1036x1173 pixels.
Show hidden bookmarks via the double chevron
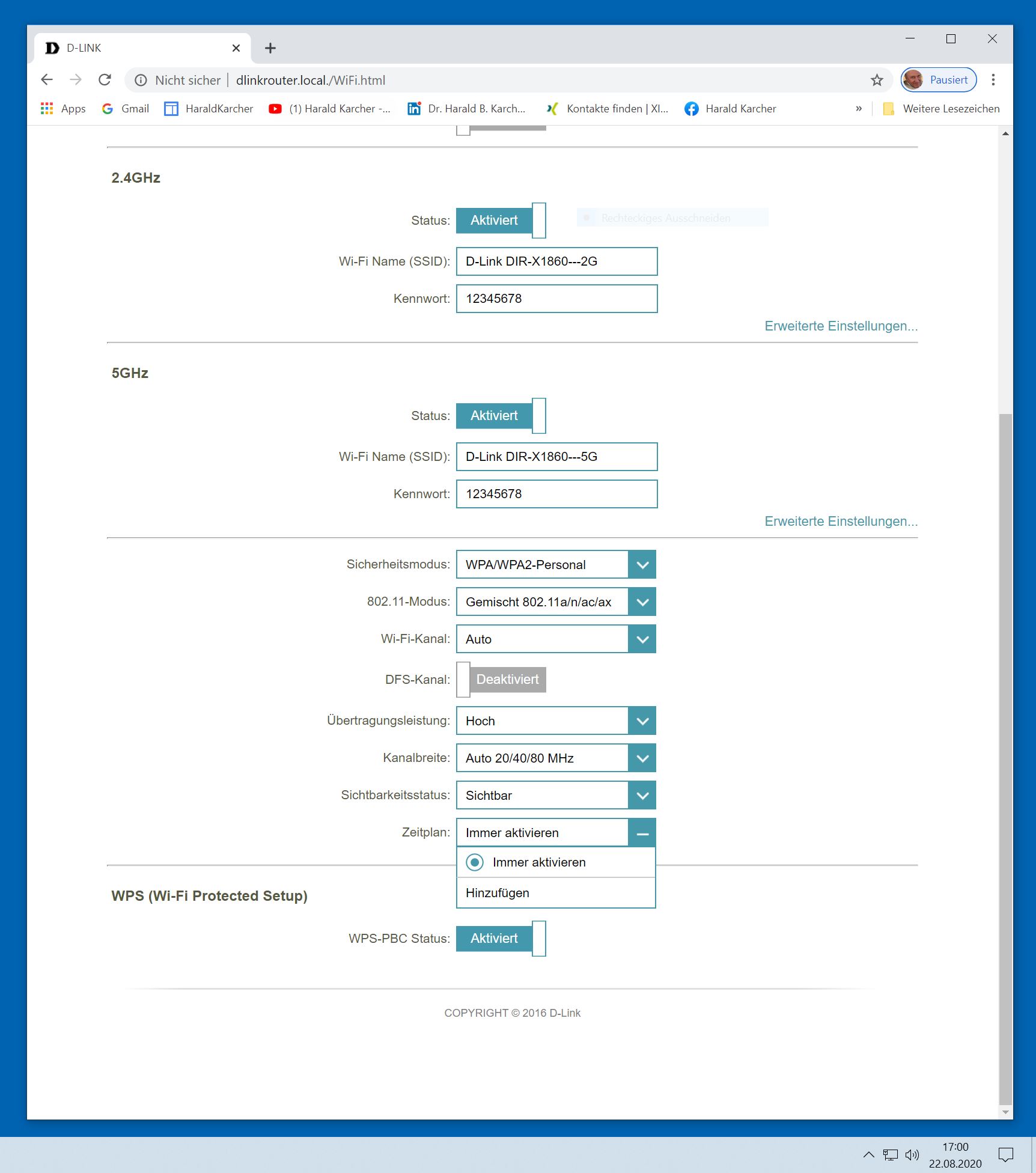coord(859,109)
